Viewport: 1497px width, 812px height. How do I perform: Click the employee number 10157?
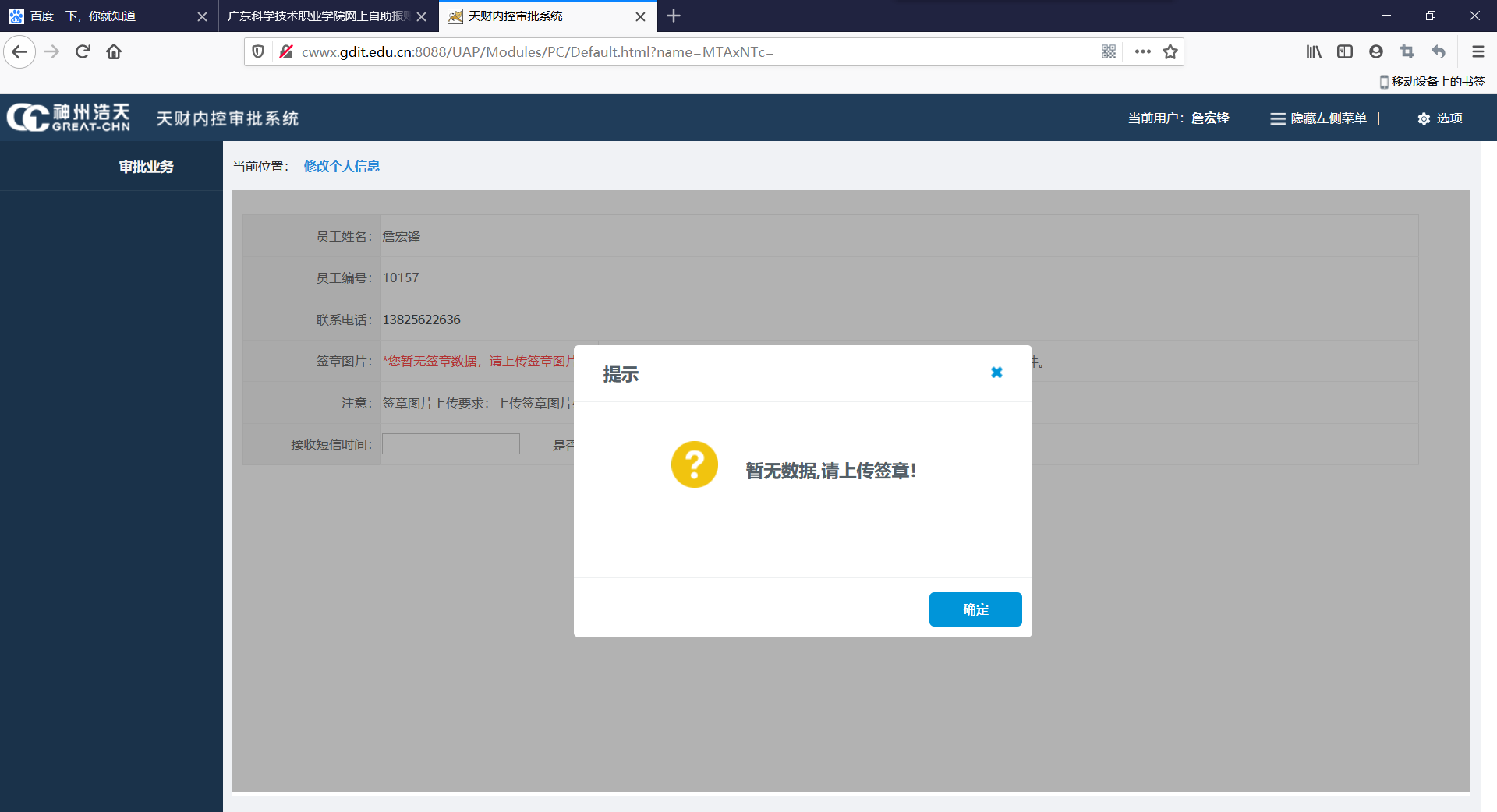click(x=401, y=277)
